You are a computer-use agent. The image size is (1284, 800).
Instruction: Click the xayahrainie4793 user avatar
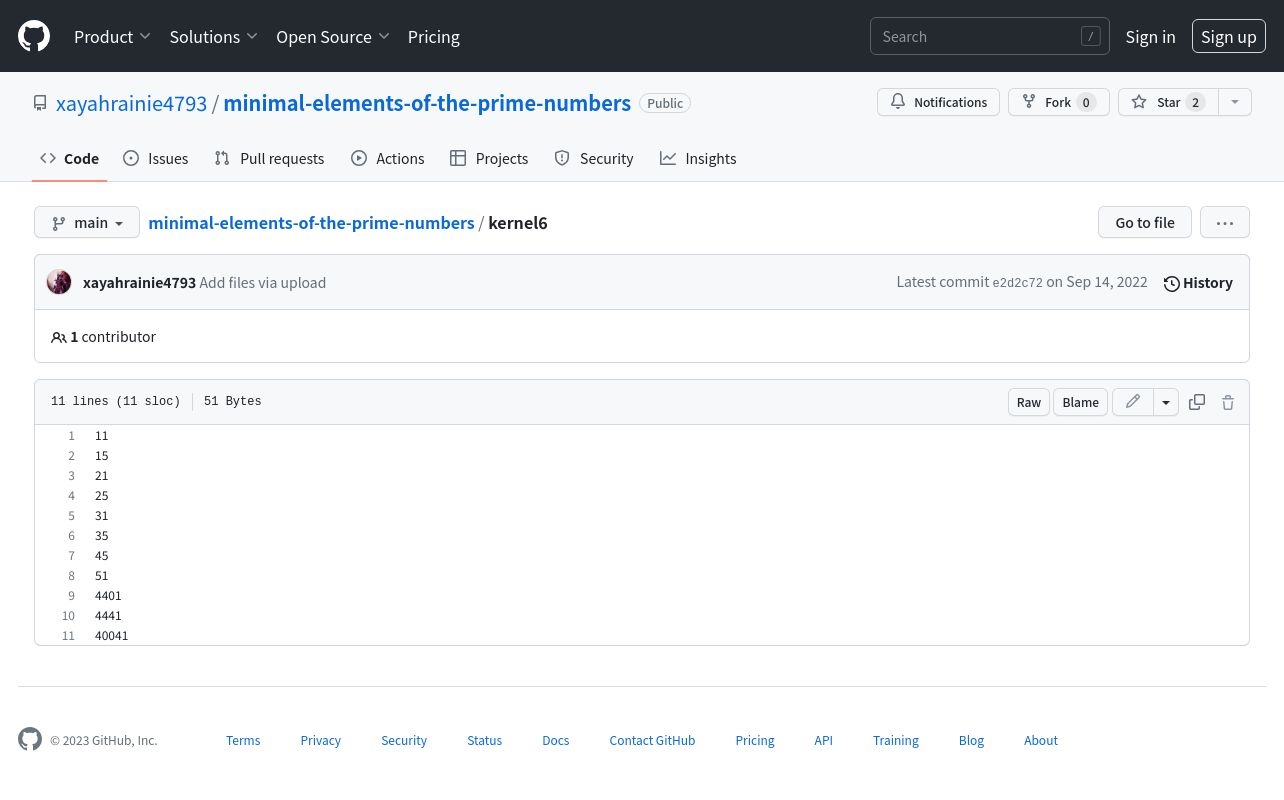59,282
